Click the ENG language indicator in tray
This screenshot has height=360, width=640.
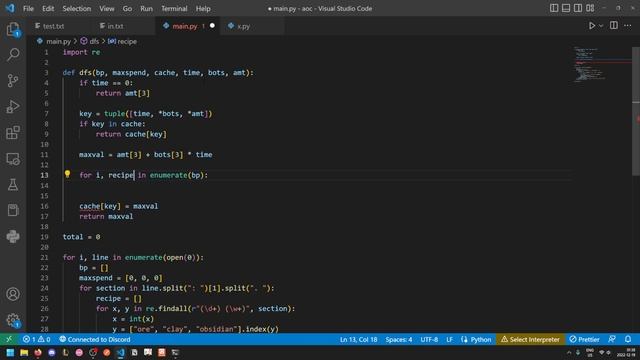click(590, 353)
